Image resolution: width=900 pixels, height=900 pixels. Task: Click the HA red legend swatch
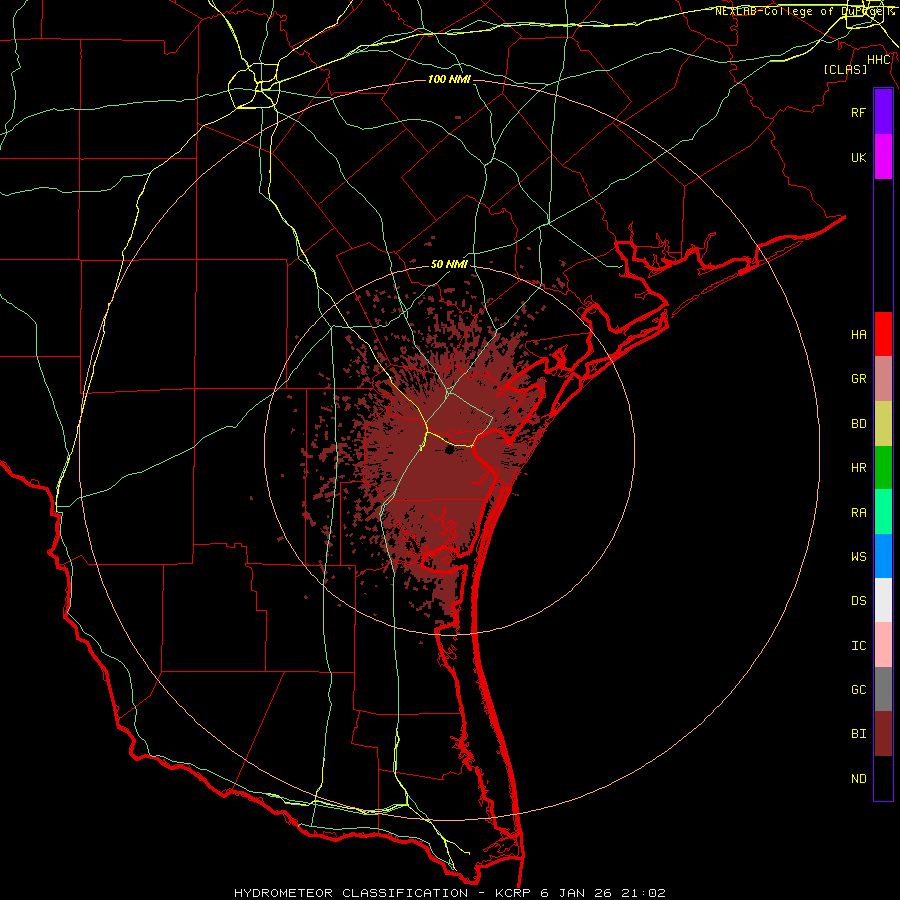point(883,334)
